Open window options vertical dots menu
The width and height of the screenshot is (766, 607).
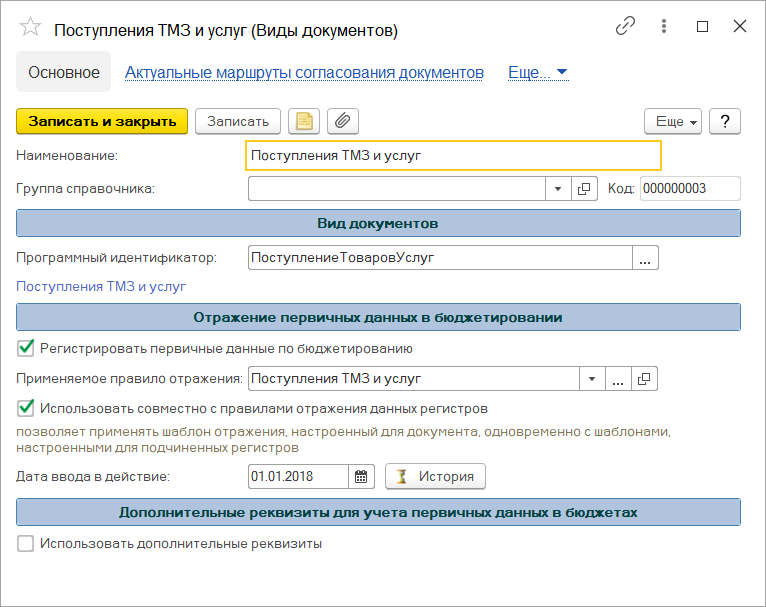[665, 28]
